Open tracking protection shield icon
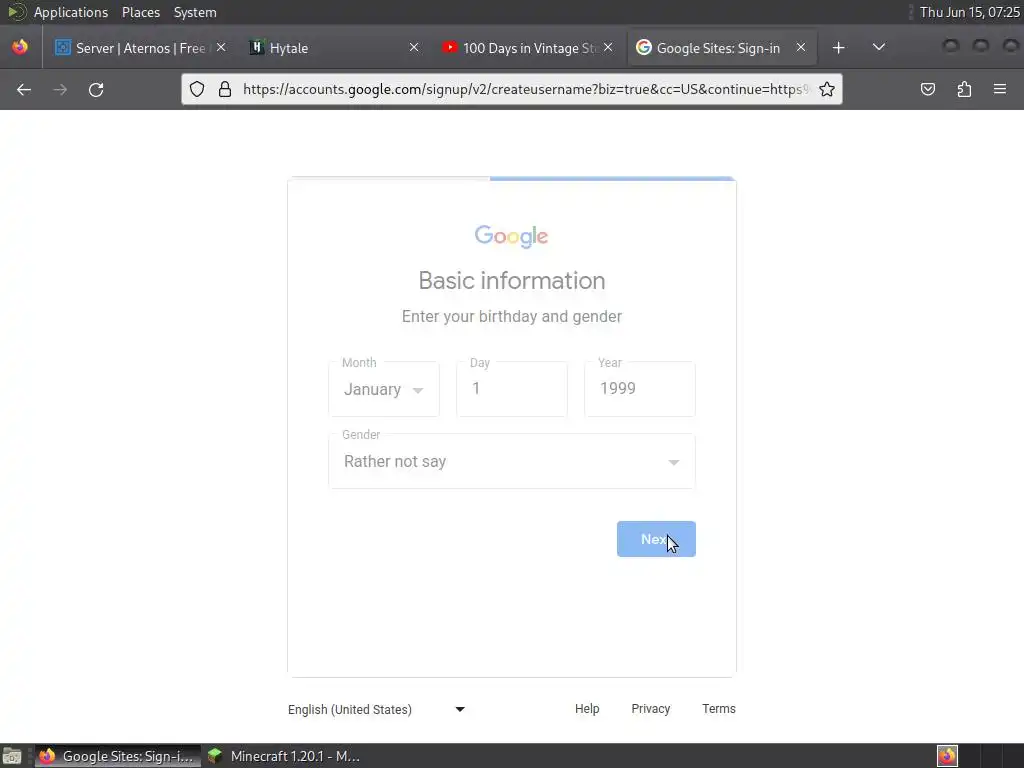The width and height of the screenshot is (1024, 768). 197,89
